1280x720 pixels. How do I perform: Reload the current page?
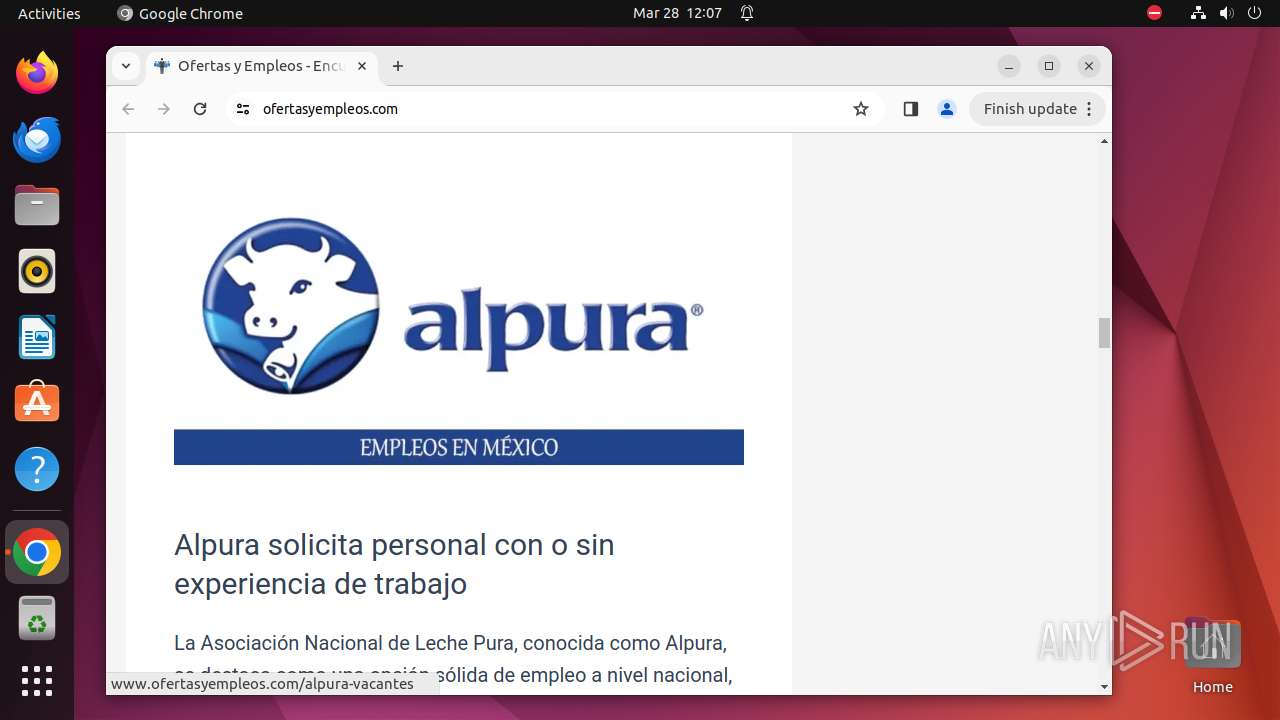(200, 109)
